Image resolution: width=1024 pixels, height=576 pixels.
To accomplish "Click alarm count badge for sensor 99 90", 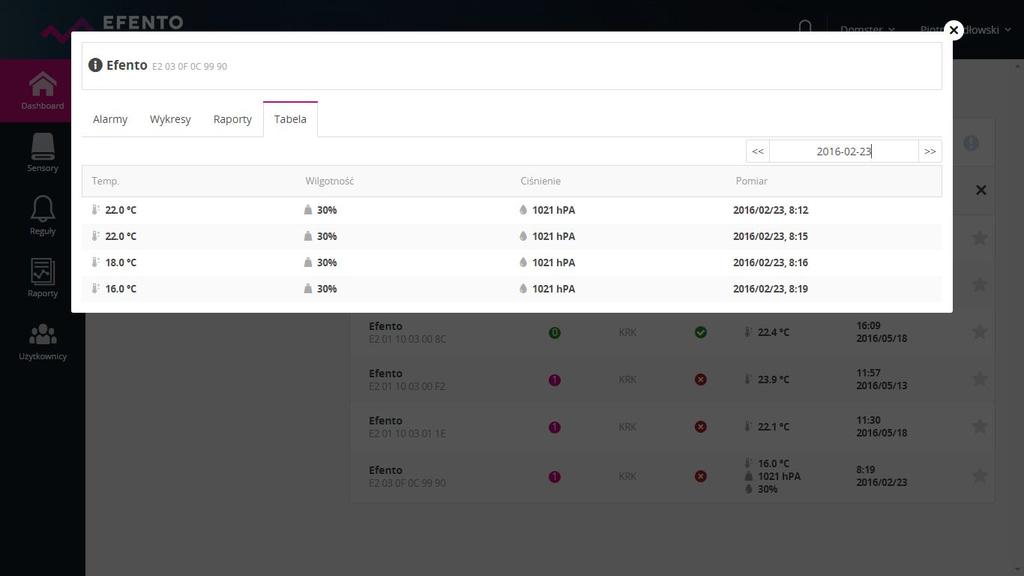I will [554, 477].
